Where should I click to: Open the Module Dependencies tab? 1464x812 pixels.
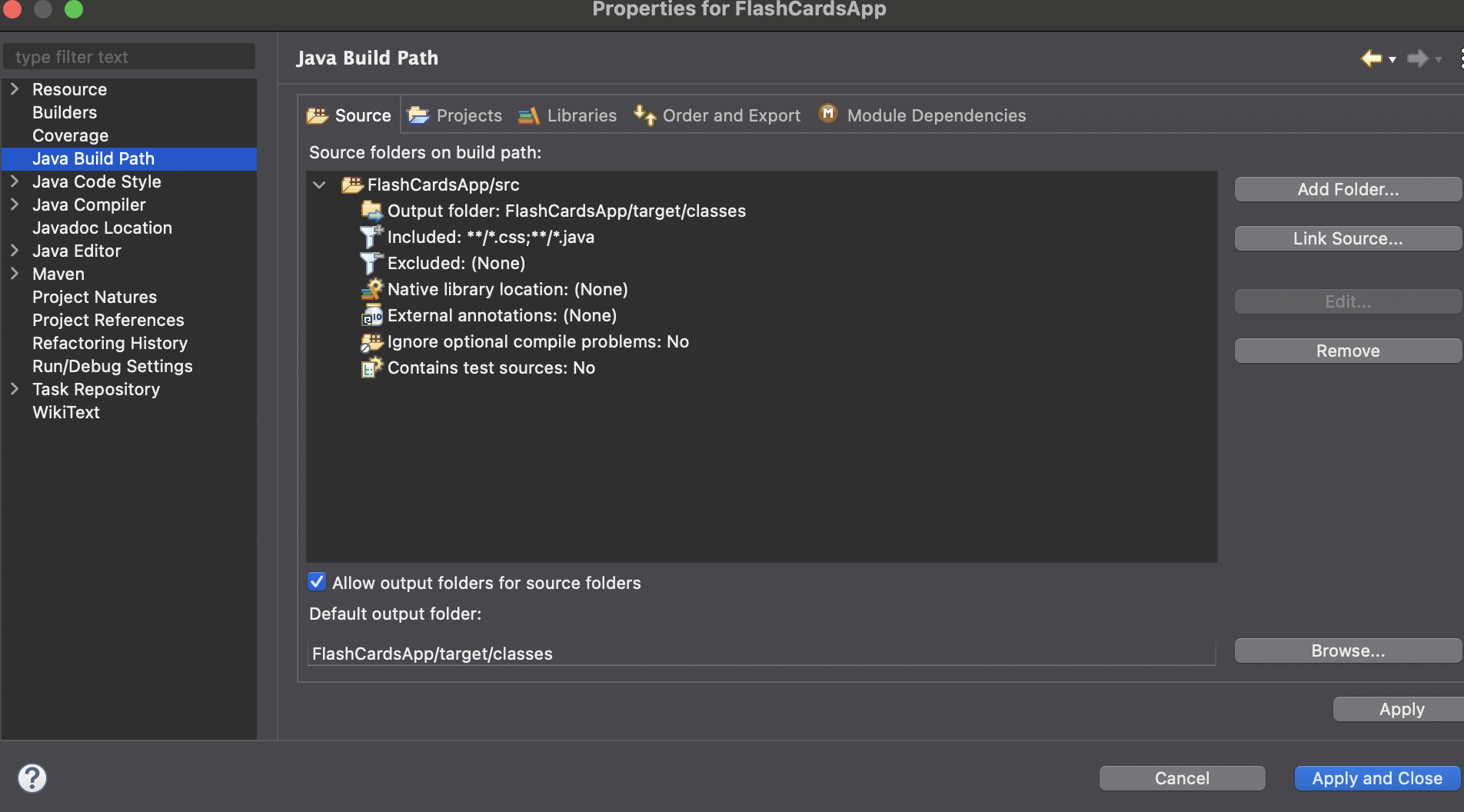(x=923, y=115)
